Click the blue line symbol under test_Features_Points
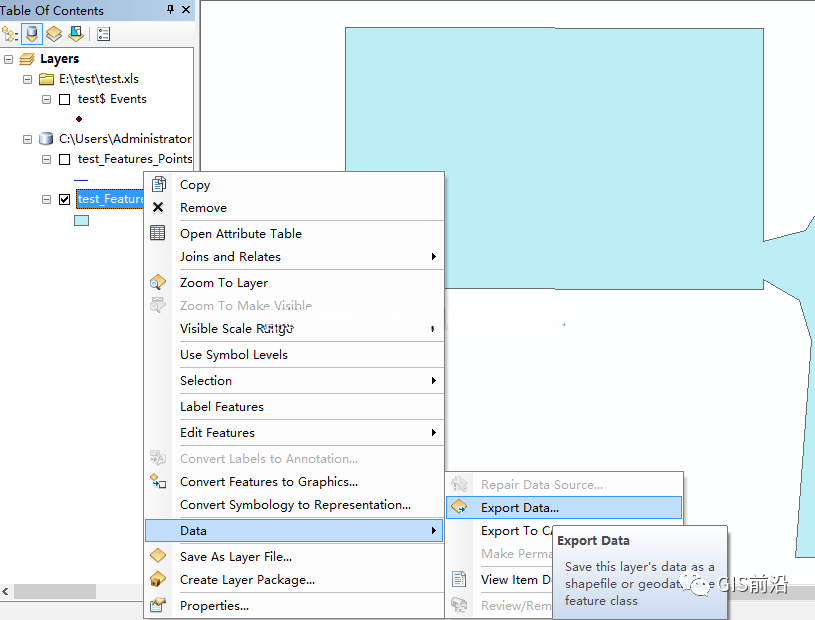Viewport: 815px width, 620px height. [x=81, y=180]
